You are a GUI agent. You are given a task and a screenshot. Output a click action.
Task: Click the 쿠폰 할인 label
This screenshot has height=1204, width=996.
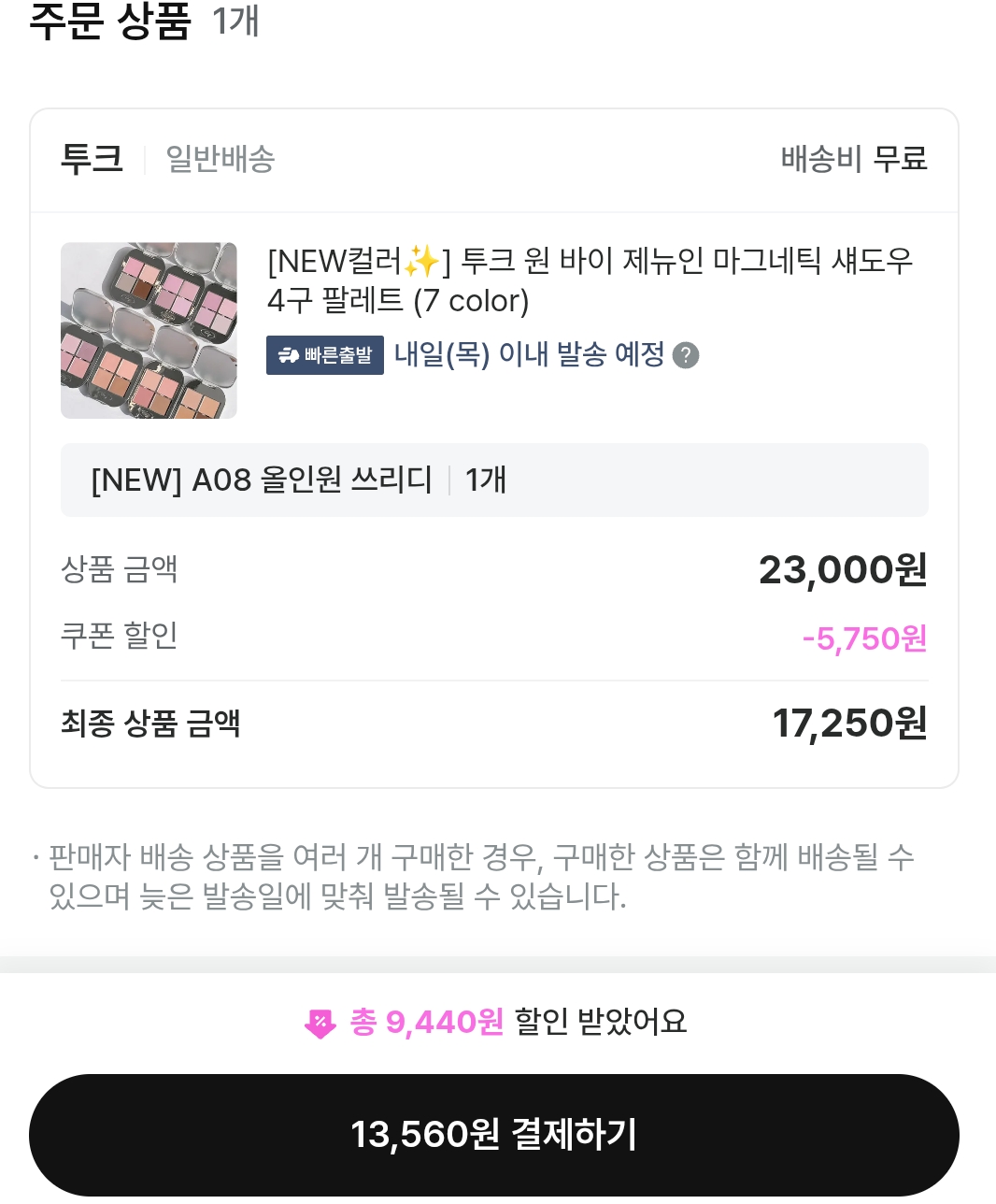point(119,636)
